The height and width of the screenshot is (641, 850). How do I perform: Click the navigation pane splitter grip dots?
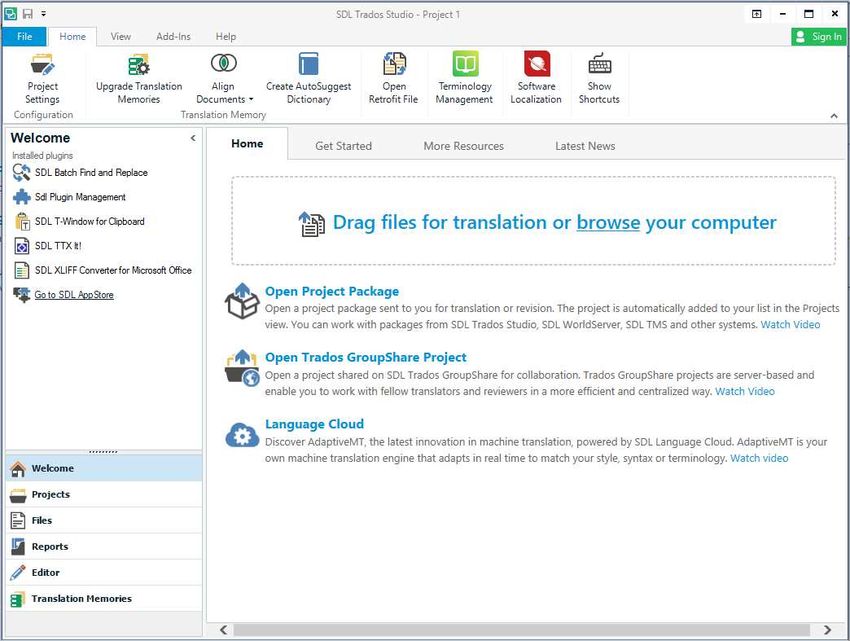coord(103,452)
